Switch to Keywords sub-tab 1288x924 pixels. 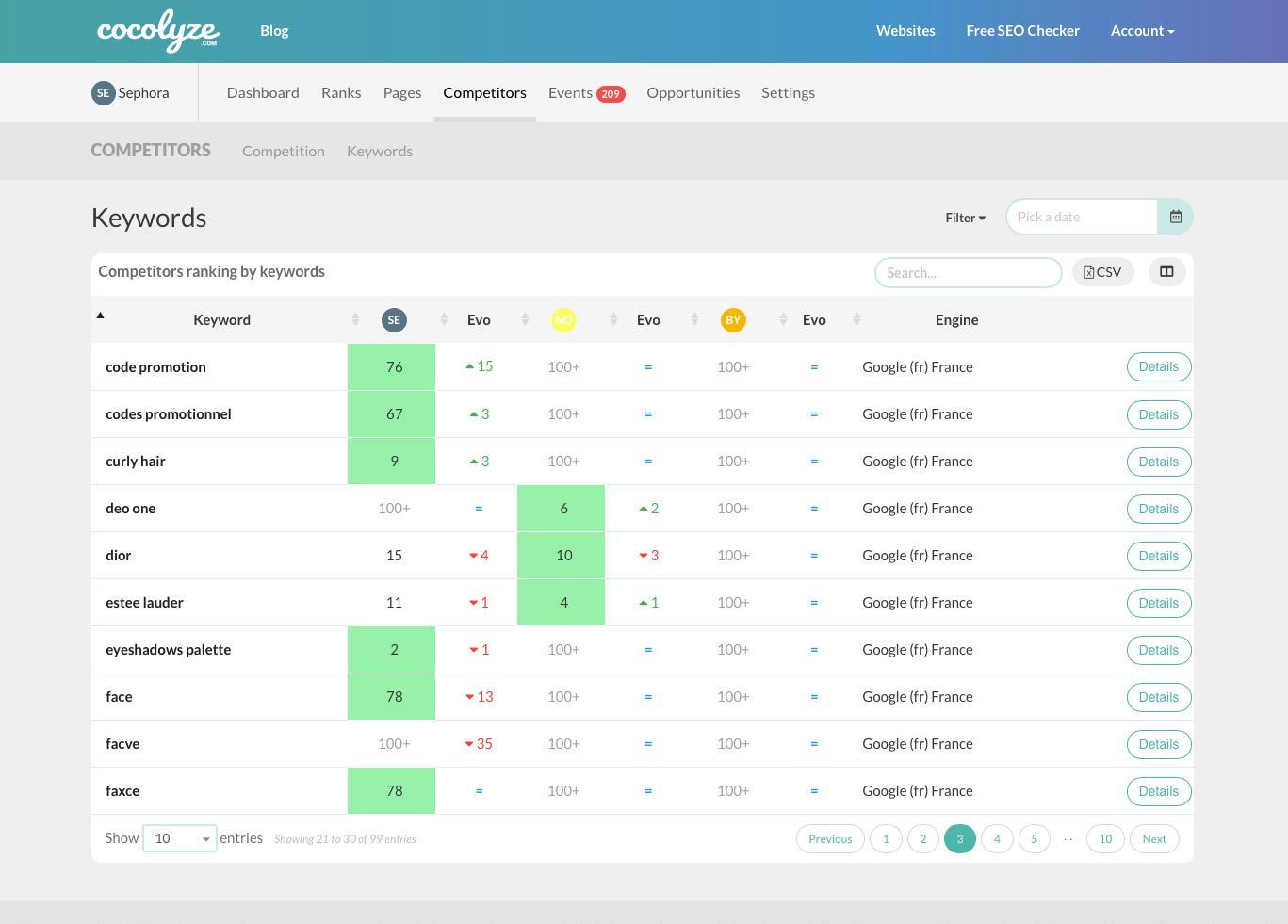tap(380, 152)
